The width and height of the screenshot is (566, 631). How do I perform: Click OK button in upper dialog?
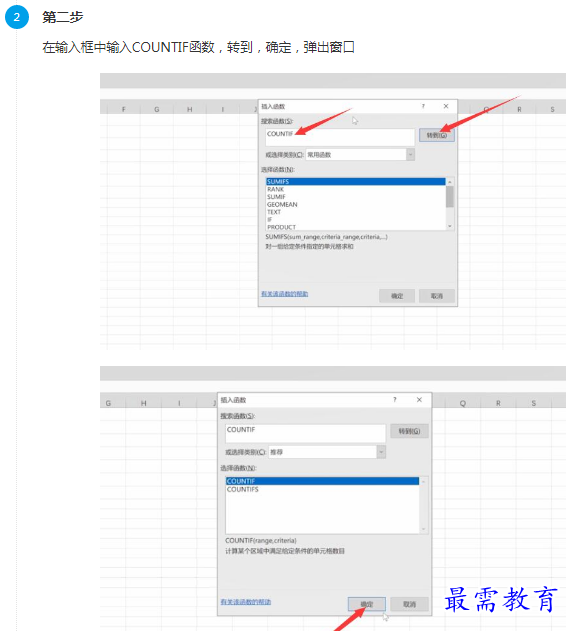pos(397,296)
